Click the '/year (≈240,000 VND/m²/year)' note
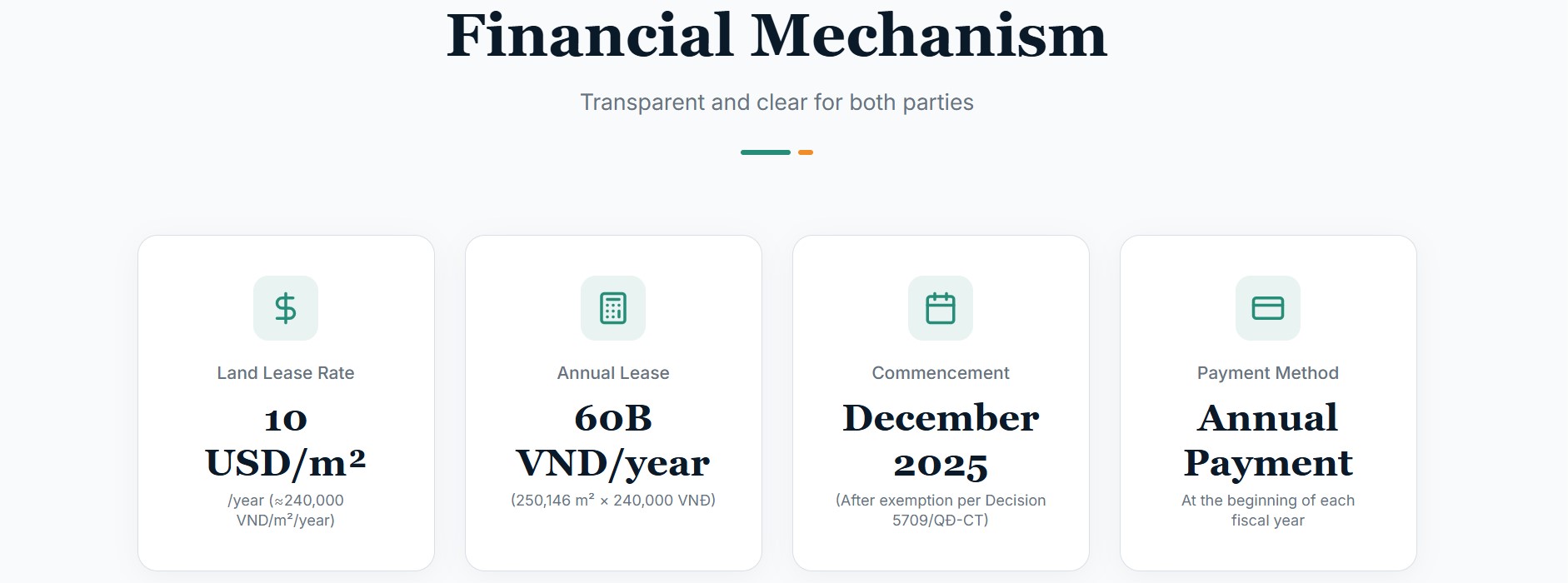 pyautogui.click(x=286, y=510)
